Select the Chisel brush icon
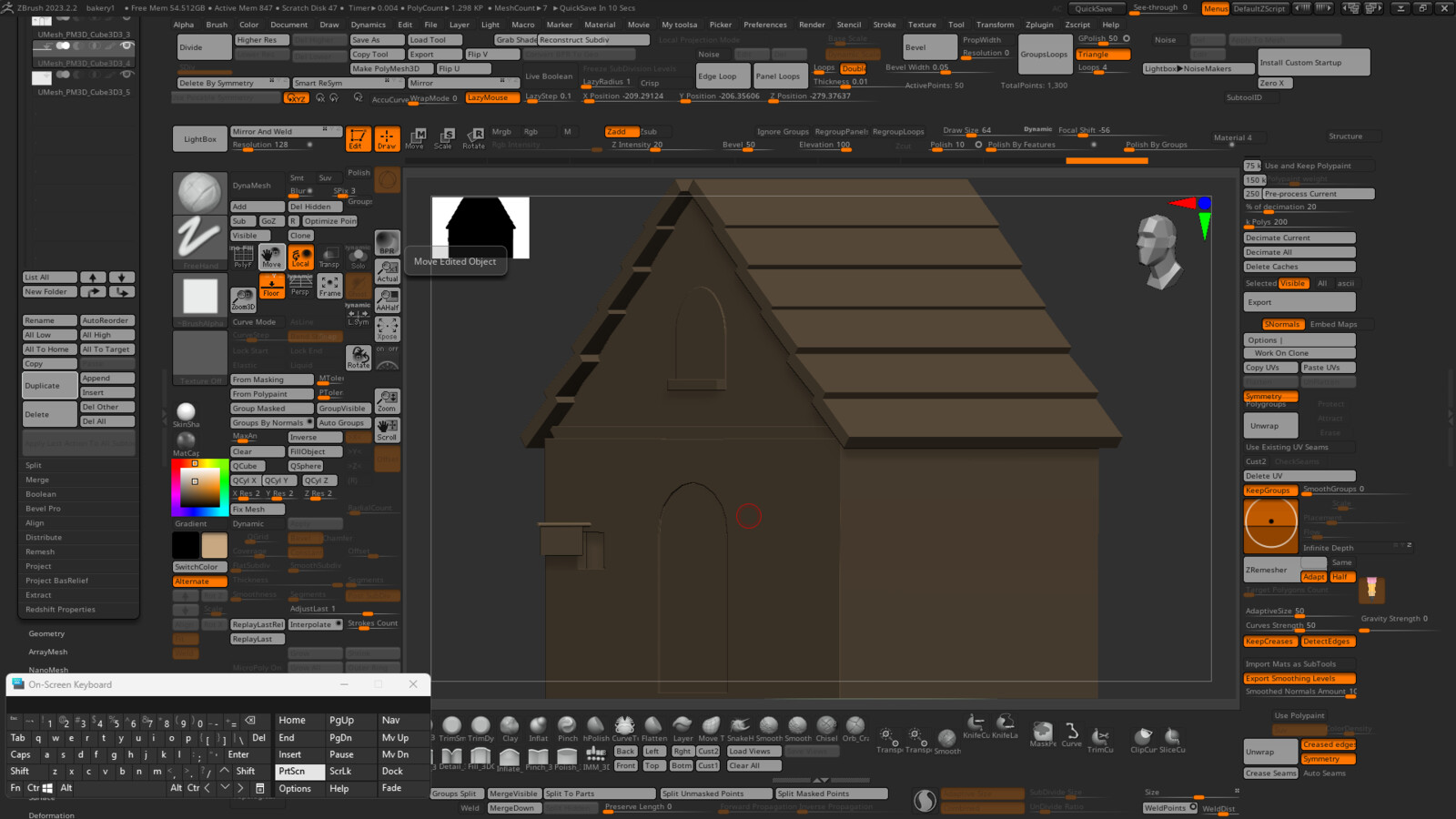 pyautogui.click(x=827, y=729)
